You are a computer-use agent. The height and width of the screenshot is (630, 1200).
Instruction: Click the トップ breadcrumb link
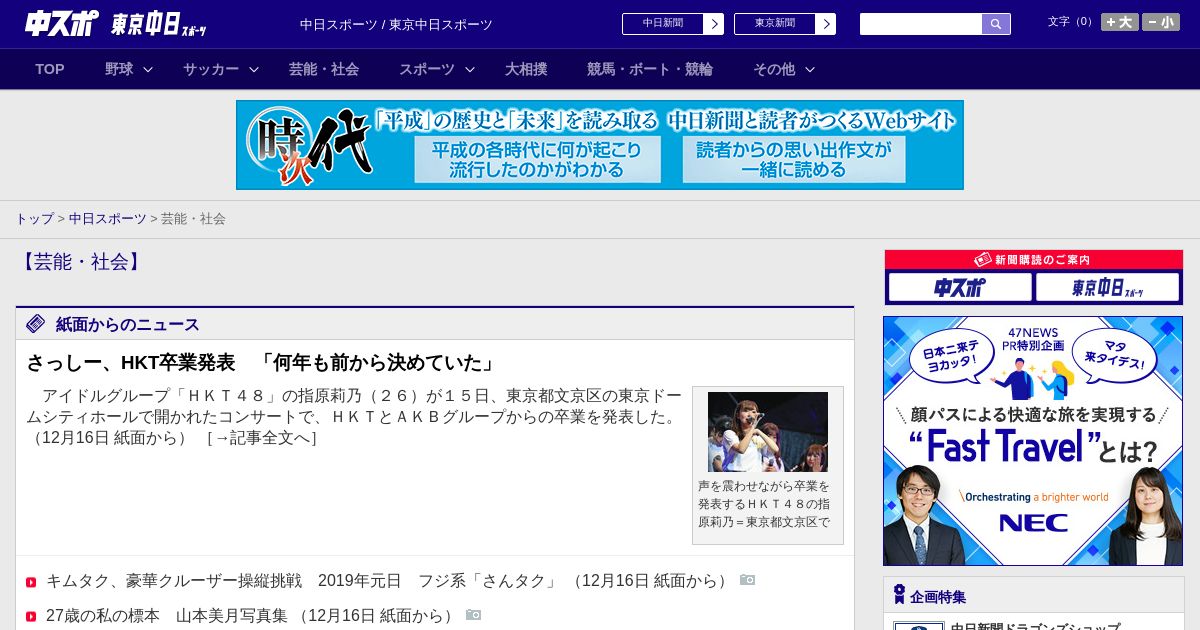[35, 219]
